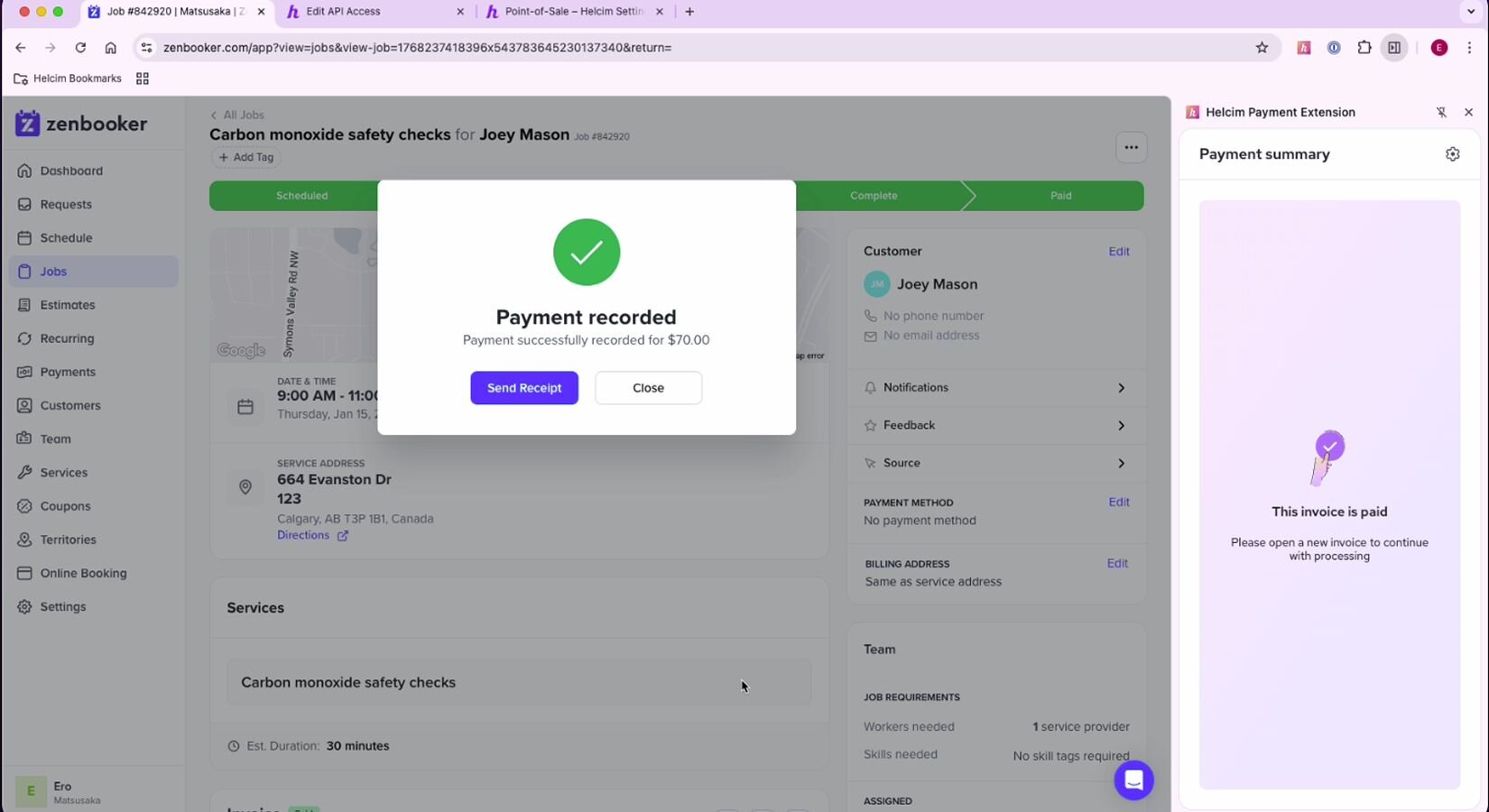Click the three-dot job options menu
Screen dimensions: 1489x812
[1131, 147]
